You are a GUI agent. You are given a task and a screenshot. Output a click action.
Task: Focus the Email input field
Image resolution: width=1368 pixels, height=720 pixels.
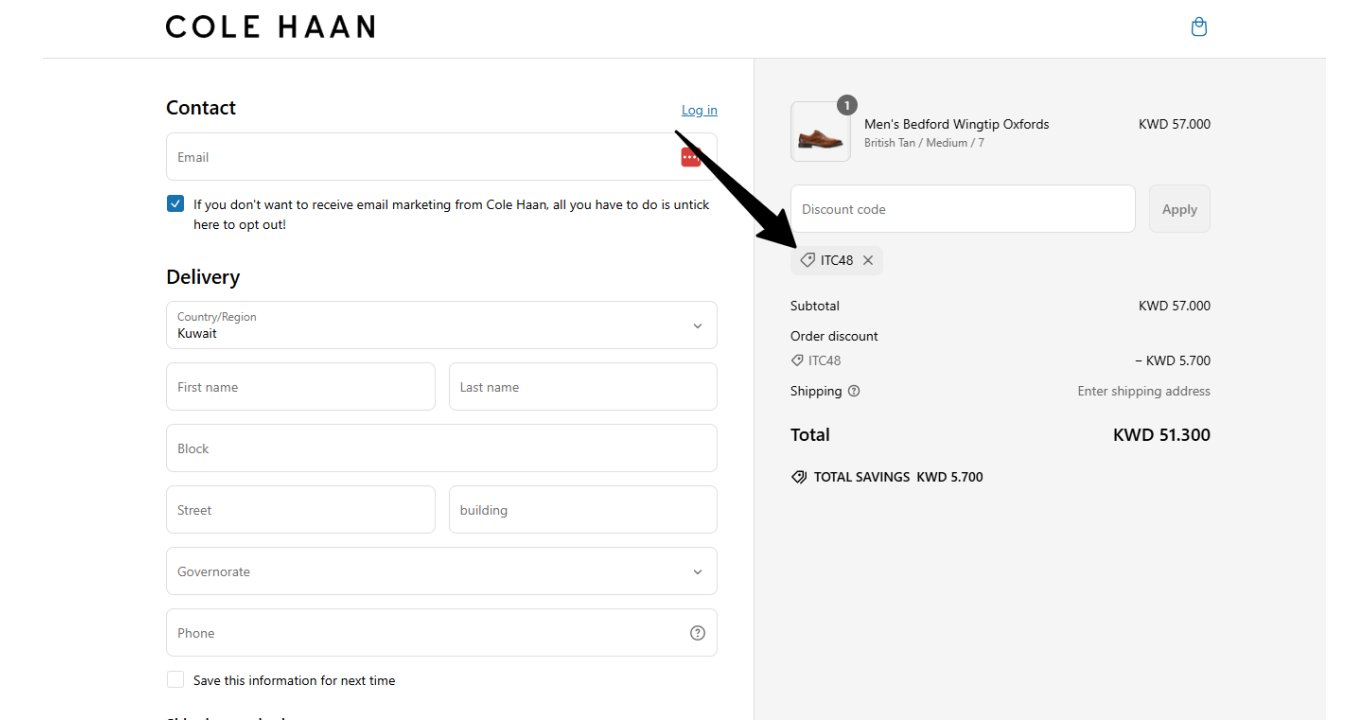click(441, 157)
